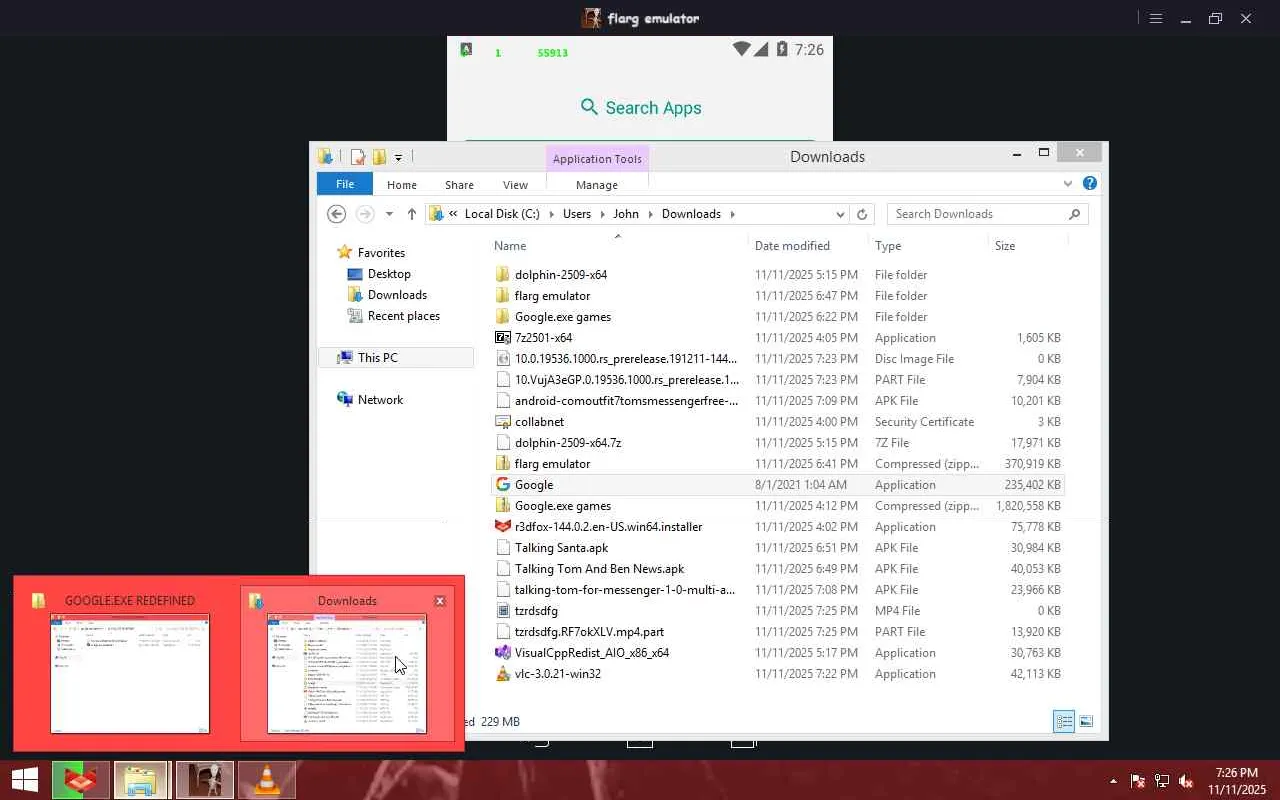1280x800 pixels.
Task: Open the recent locations dropdown arrow
Action: point(390,214)
